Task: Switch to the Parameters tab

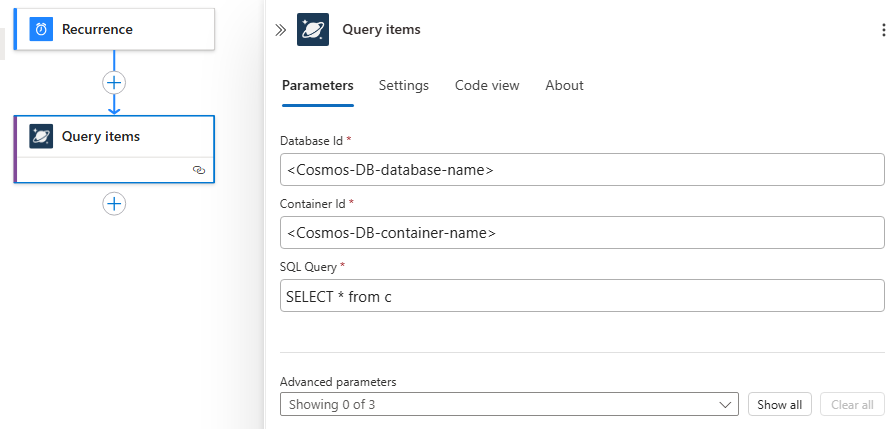Action: click(317, 85)
